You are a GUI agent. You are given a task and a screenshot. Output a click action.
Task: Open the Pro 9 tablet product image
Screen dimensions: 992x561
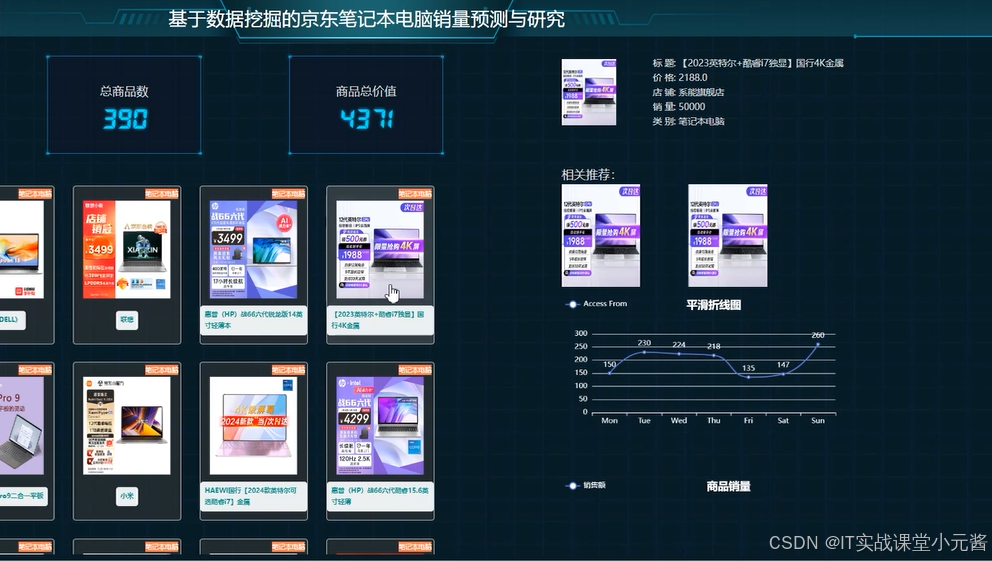point(22,426)
